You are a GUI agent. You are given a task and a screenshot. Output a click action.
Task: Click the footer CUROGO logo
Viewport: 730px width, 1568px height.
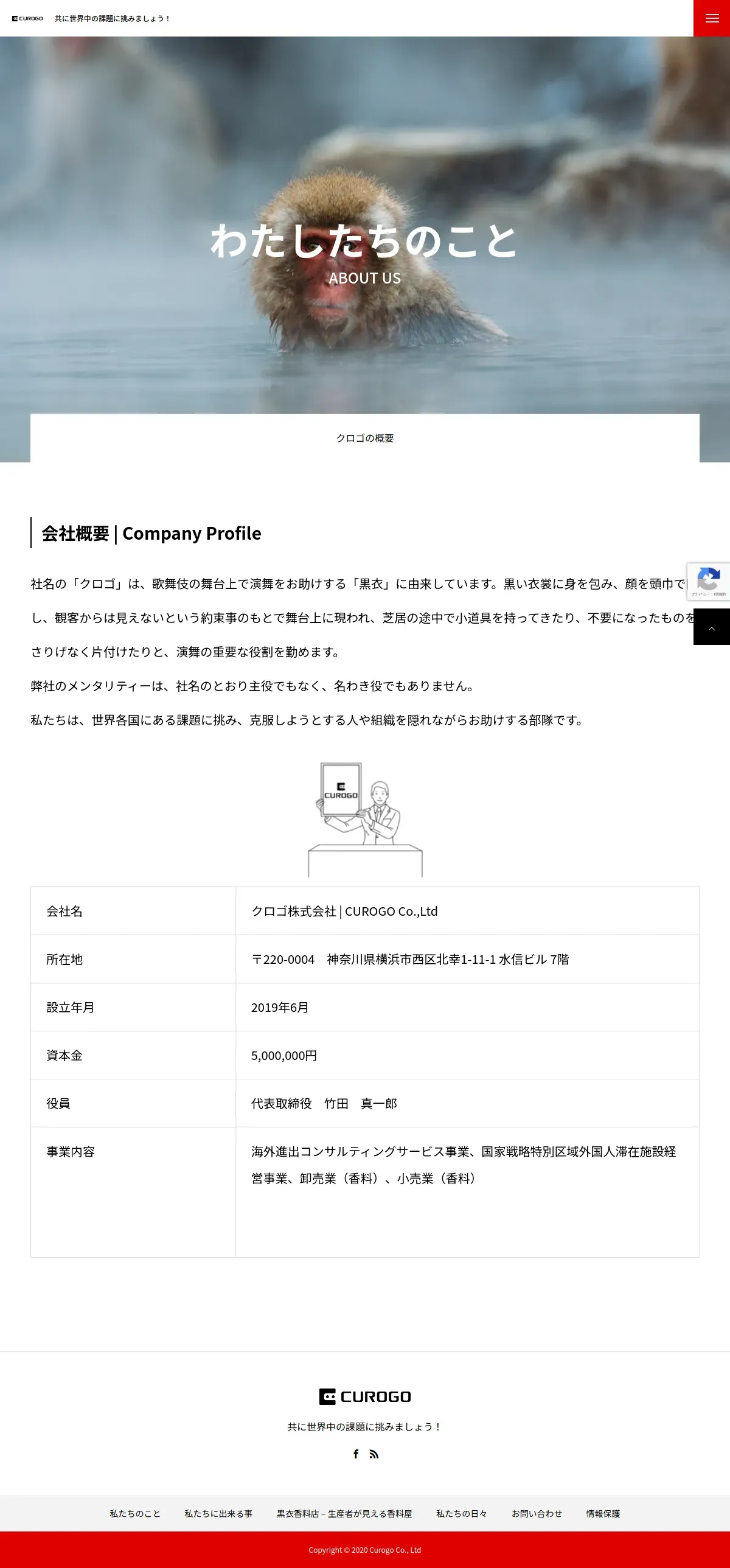(x=365, y=1396)
